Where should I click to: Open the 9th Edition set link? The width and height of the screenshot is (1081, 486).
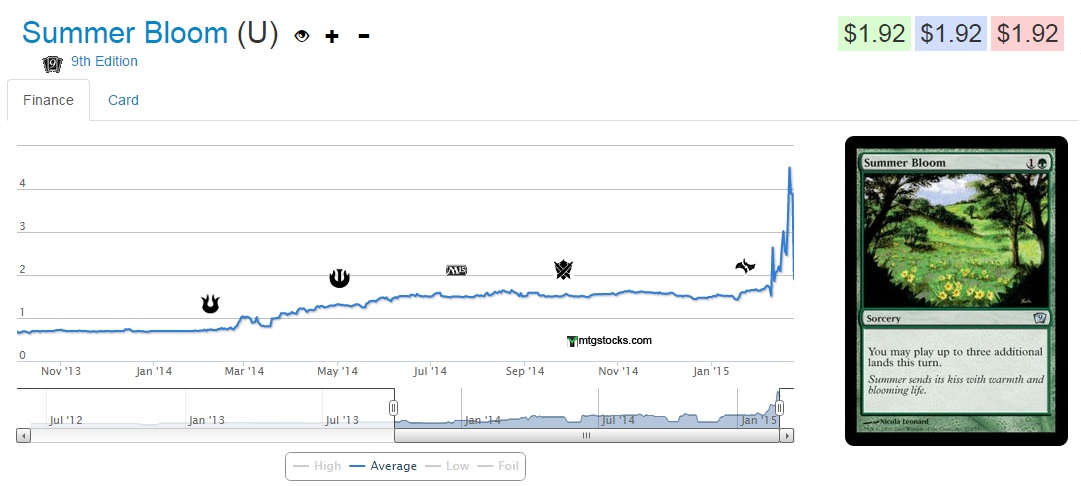(x=104, y=61)
